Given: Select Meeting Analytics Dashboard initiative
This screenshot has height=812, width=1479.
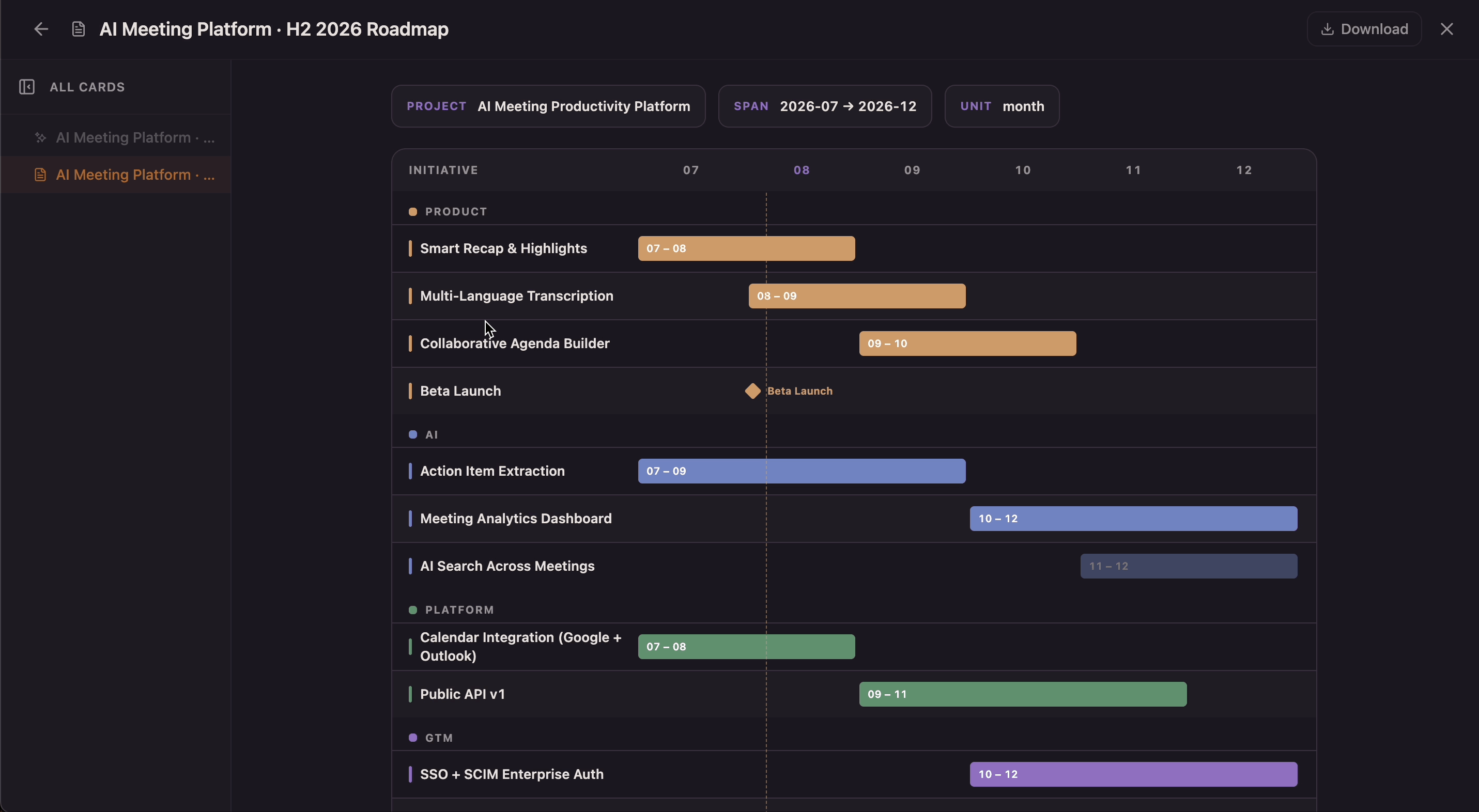Looking at the screenshot, I should click(516, 519).
